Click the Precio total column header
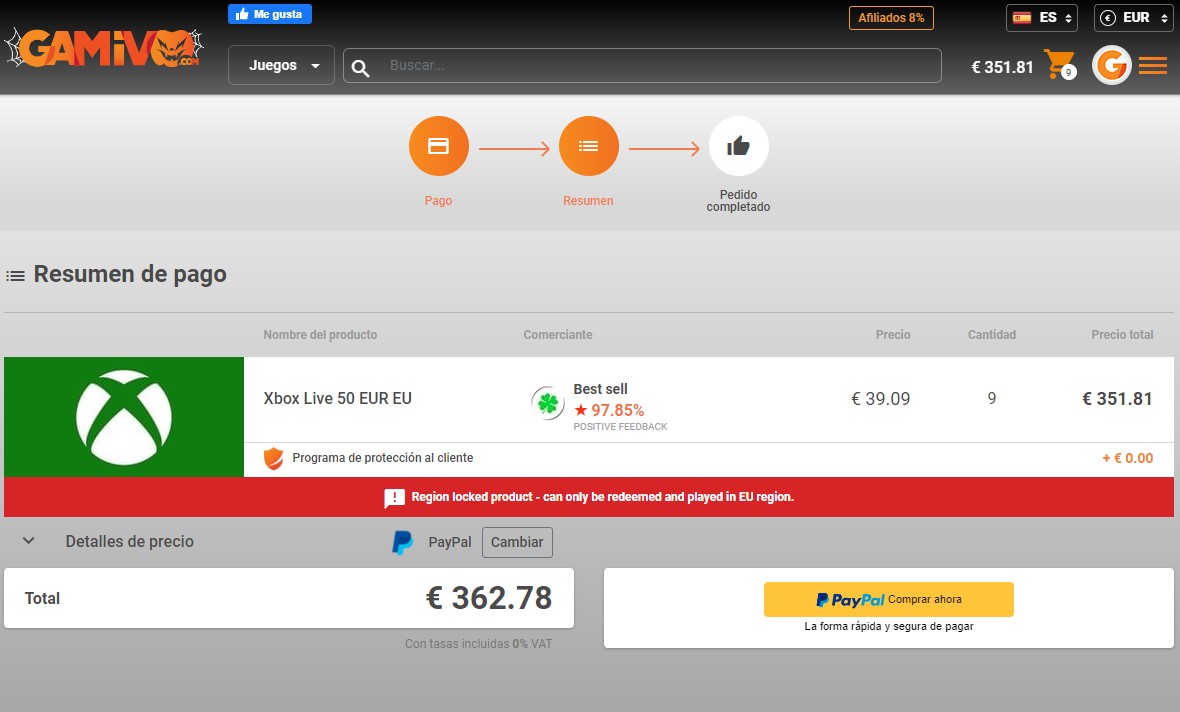Screen dimensions: 1180x712 [1122, 335]
